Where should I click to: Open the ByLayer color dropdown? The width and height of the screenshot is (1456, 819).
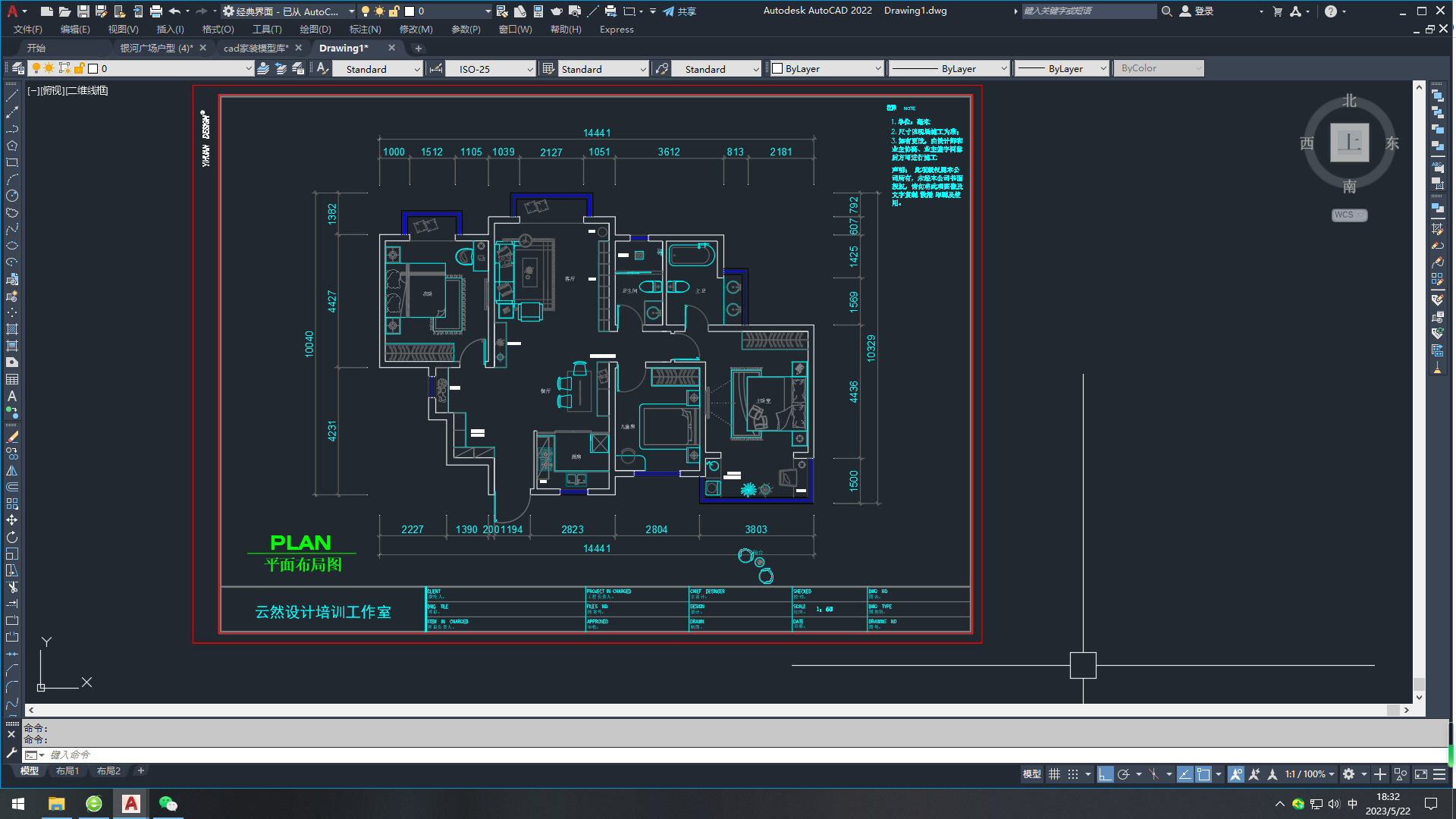[x=878, y=69]
